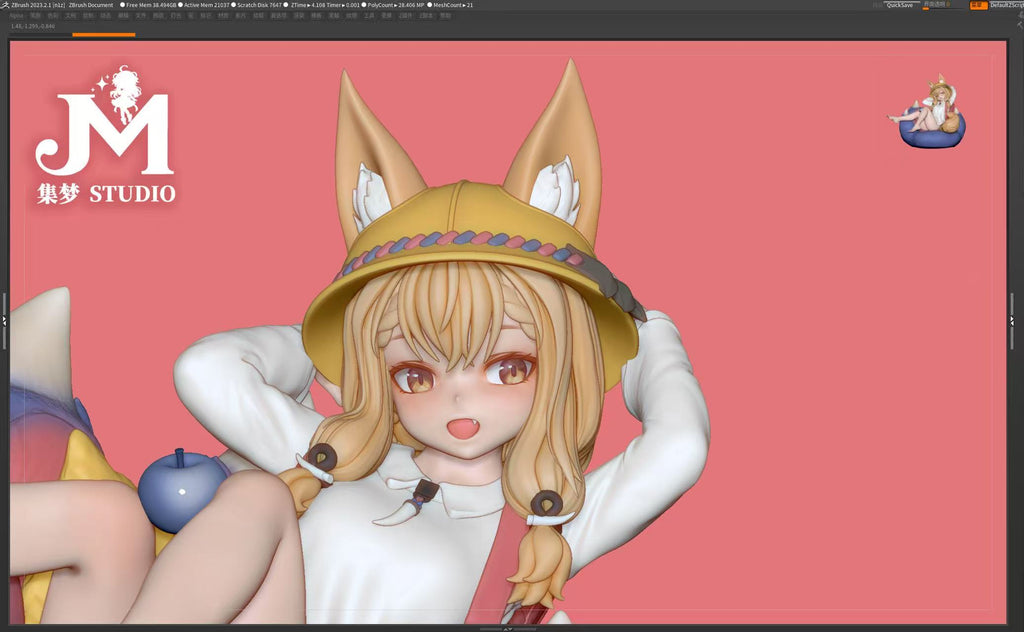Click the CamView figure thumbnail in canvas corner

tap(929, 112)
